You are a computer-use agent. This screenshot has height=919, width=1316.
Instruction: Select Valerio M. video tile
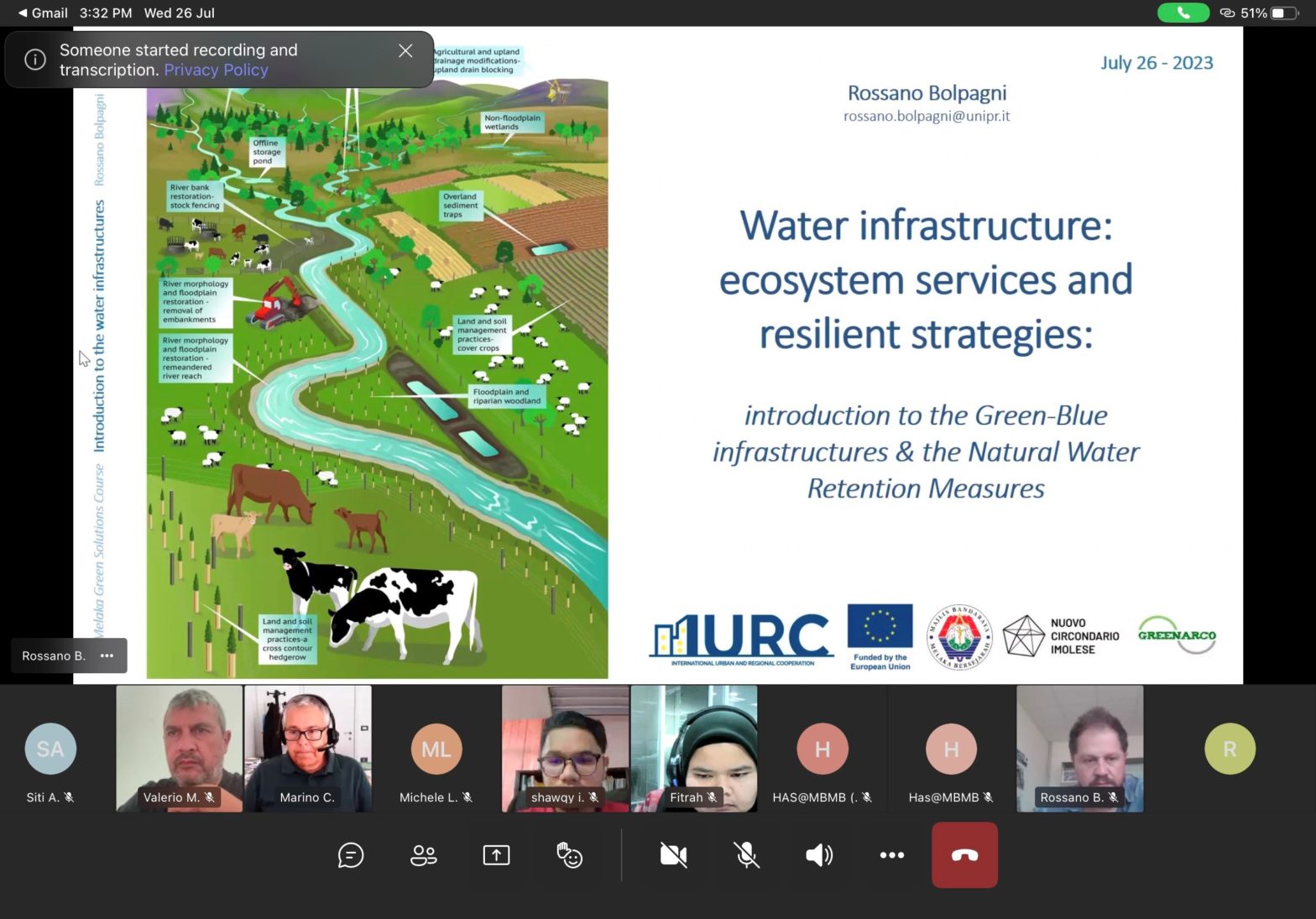point(180,747)
